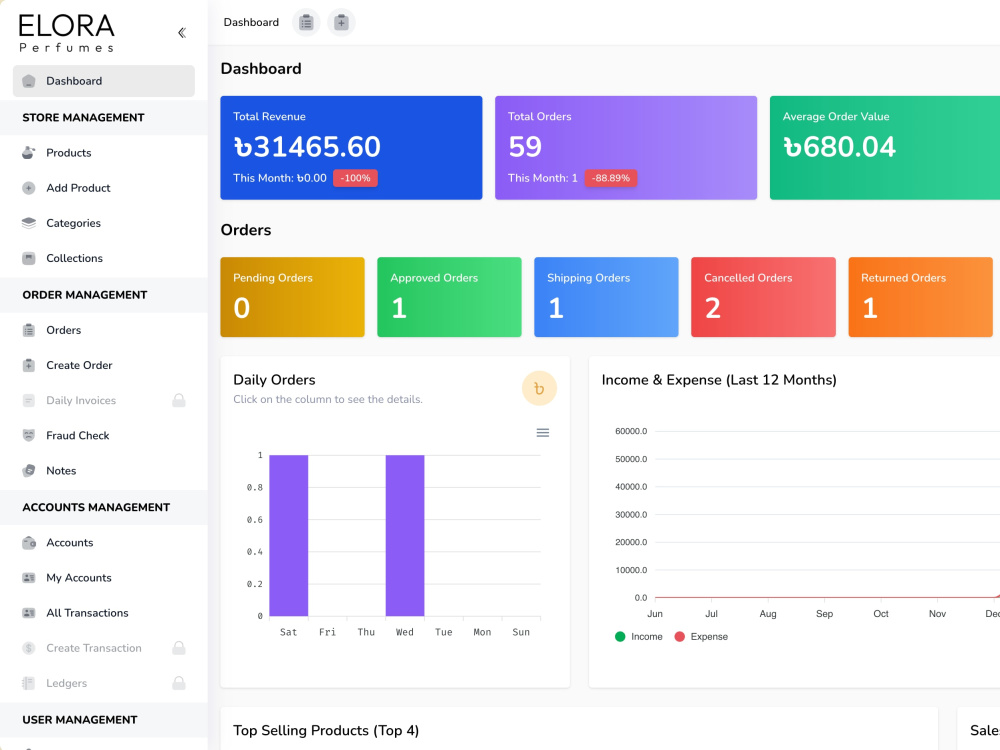Screen dimensions: 1000x750
Task: Click the -100% revenue change badge
Action: (355, 178)
